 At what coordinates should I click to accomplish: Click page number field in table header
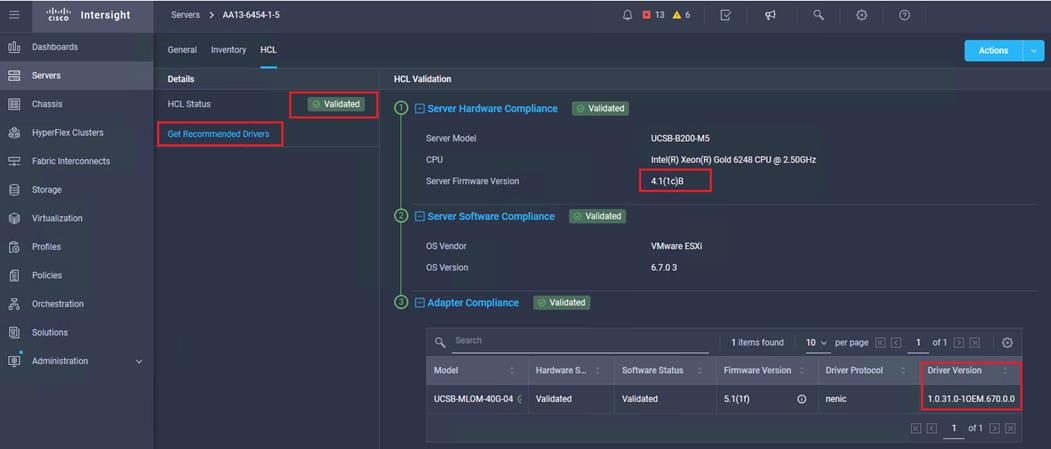pos(918,342)
